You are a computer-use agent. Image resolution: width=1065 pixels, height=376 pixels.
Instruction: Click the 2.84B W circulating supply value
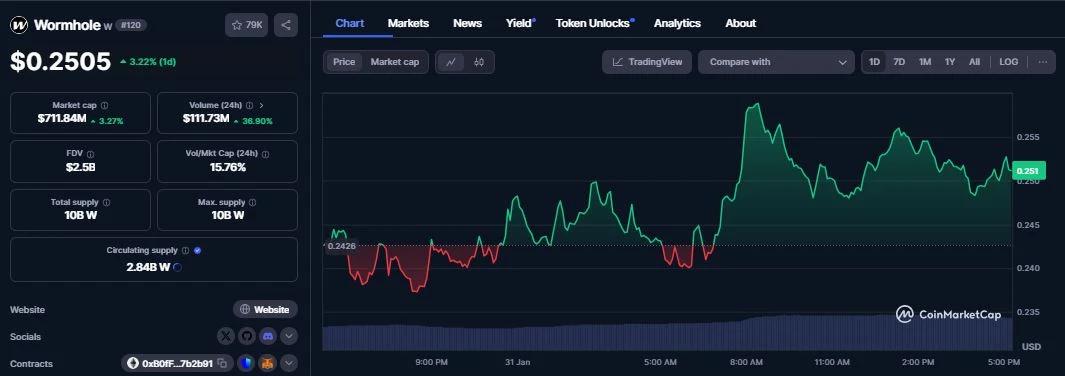148,267
